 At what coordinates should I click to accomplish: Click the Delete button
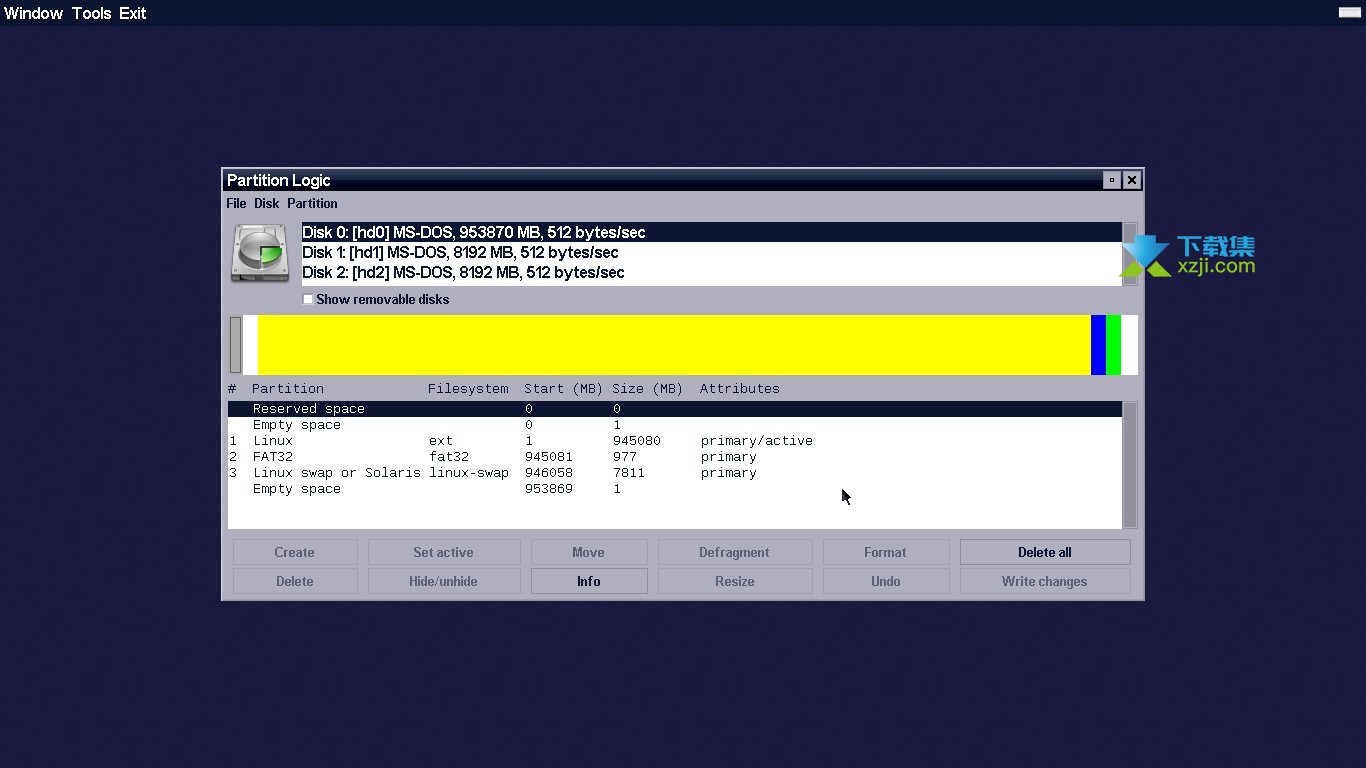(x=295, y=581)
